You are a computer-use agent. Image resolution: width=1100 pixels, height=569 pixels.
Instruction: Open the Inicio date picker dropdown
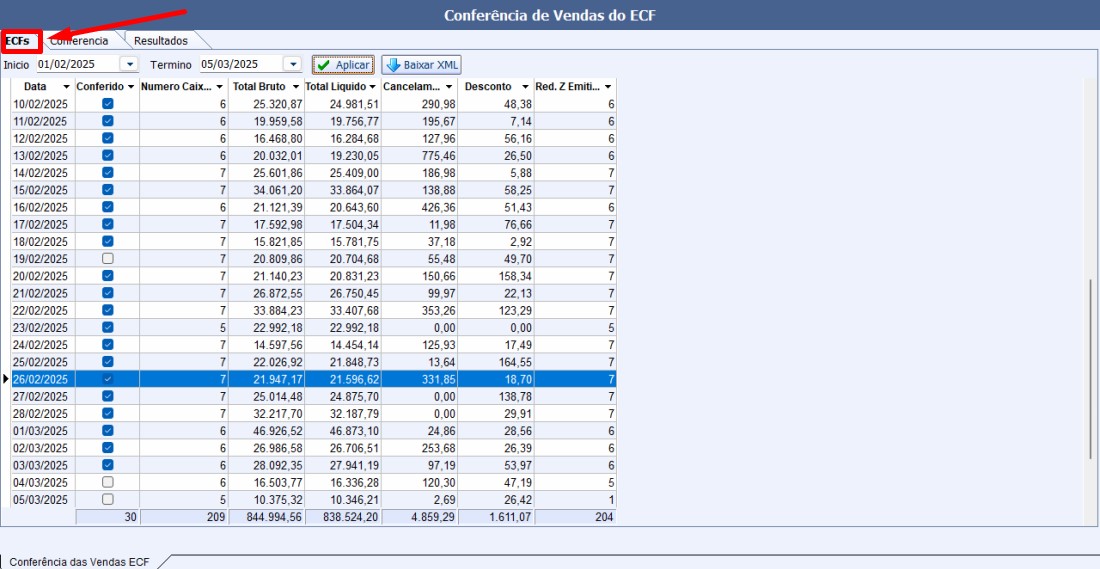click(128, 64)
